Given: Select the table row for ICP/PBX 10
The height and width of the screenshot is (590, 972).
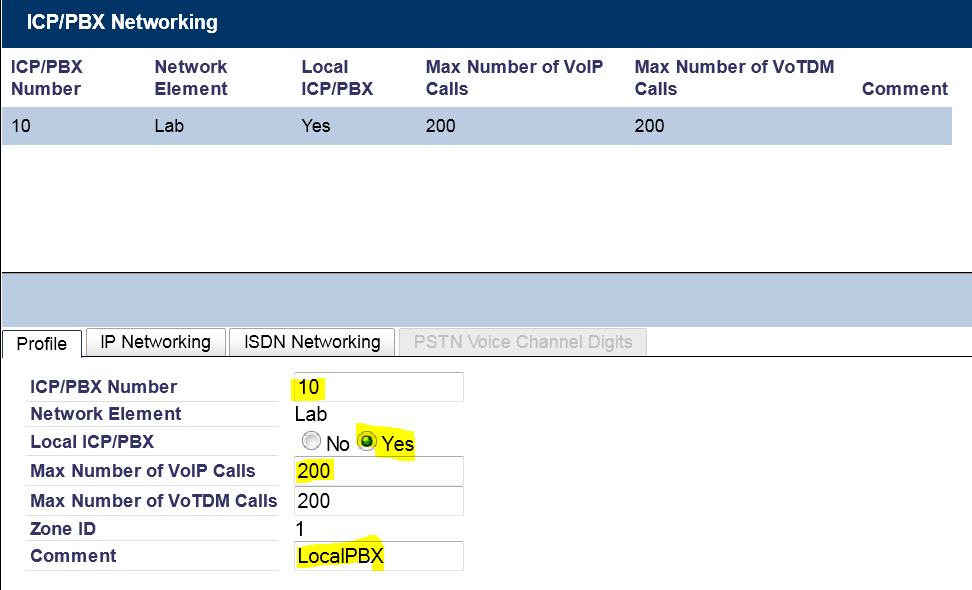Looking at the screenshot, I should [476, 126].
